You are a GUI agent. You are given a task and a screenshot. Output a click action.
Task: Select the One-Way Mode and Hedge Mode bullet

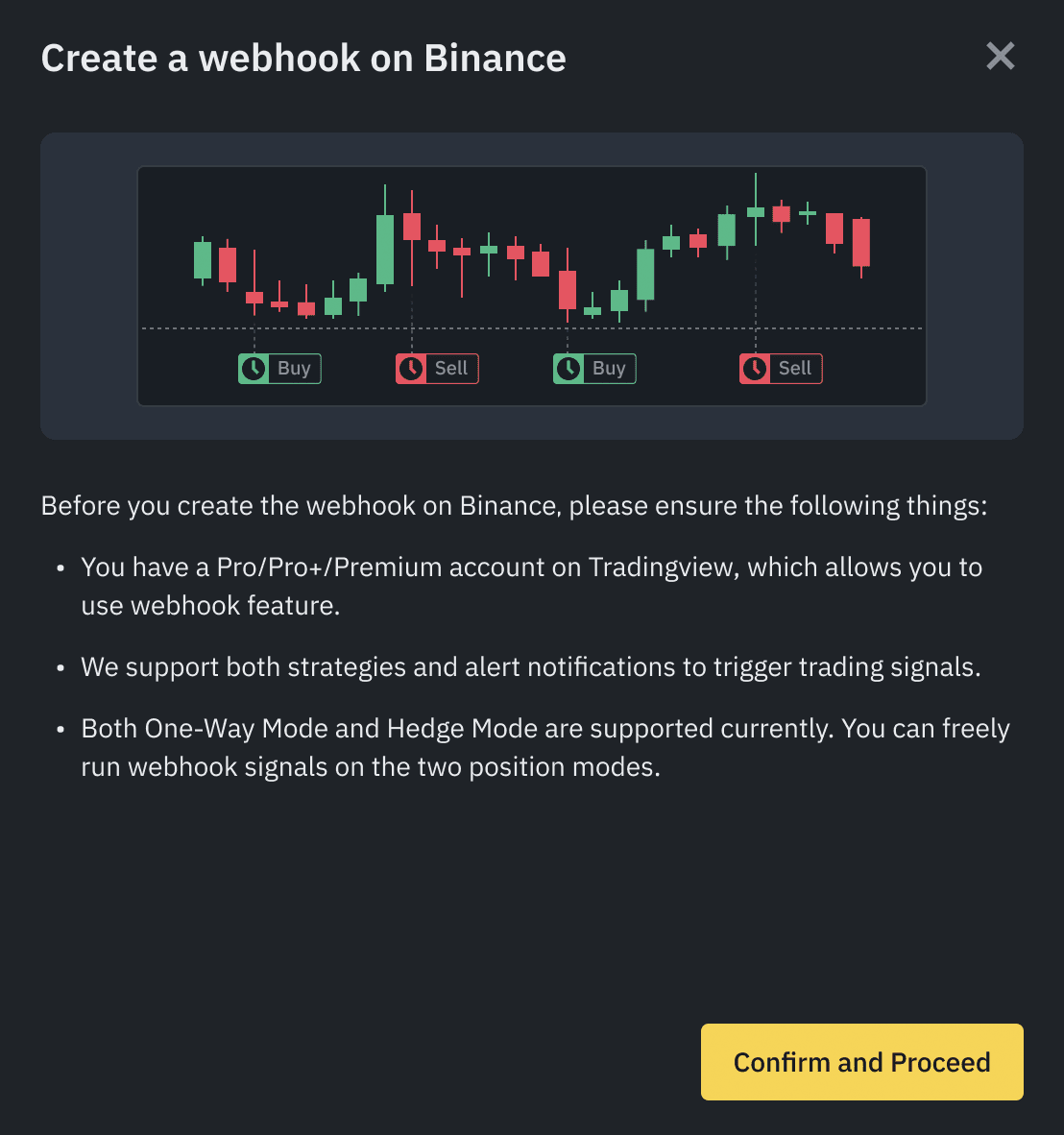tap(545, 748)
